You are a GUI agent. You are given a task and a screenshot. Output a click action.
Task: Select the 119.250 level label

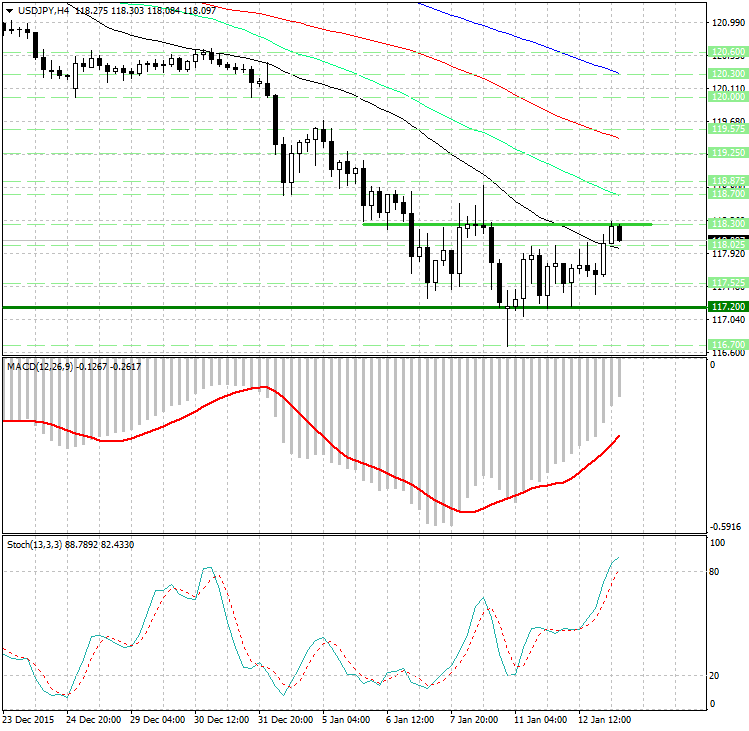pyautogui.click(x=728, y=152)
